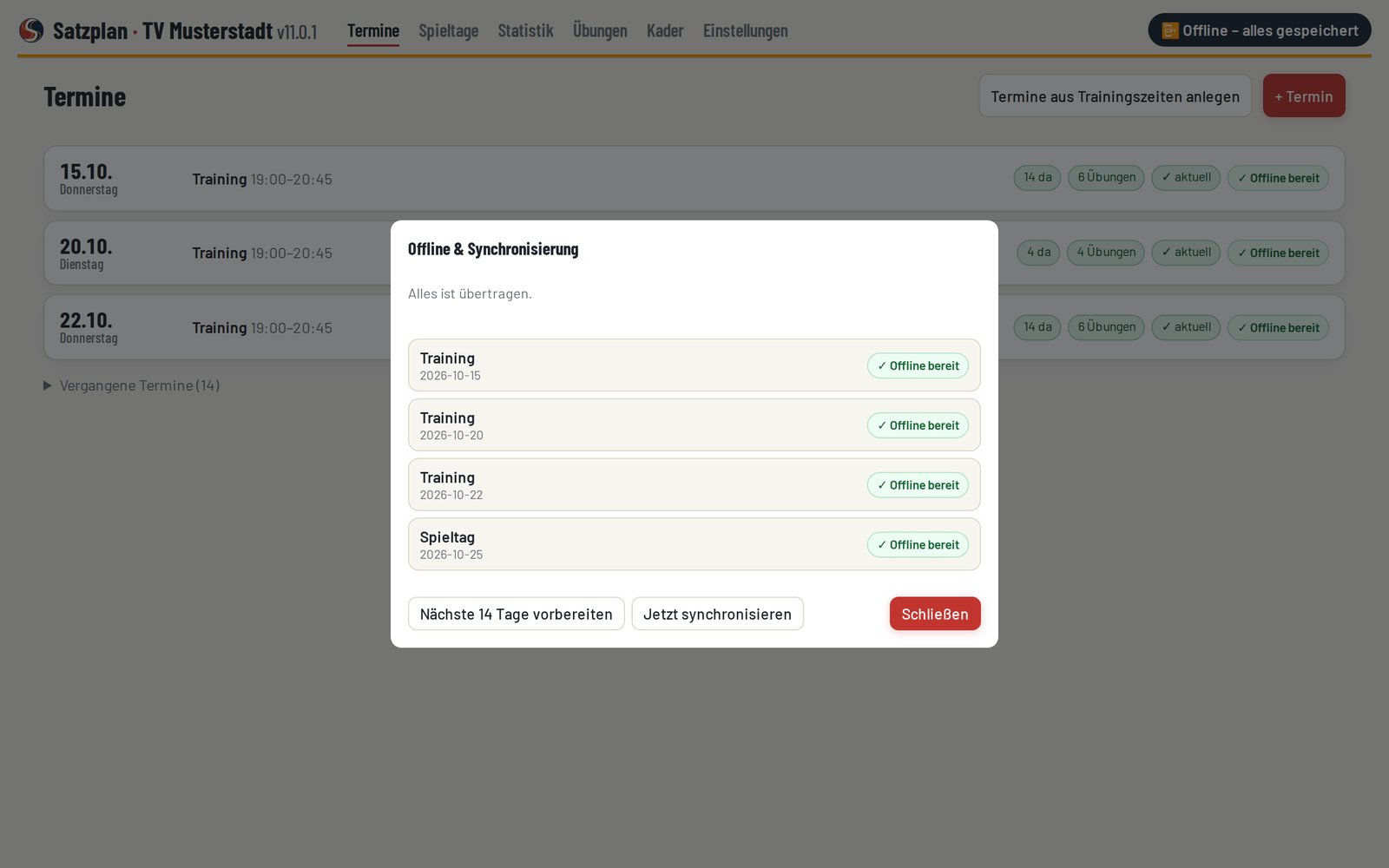Close the dialog with 'Schließen'
Viewport: 1389px width, 868px height.
[935, 614]
